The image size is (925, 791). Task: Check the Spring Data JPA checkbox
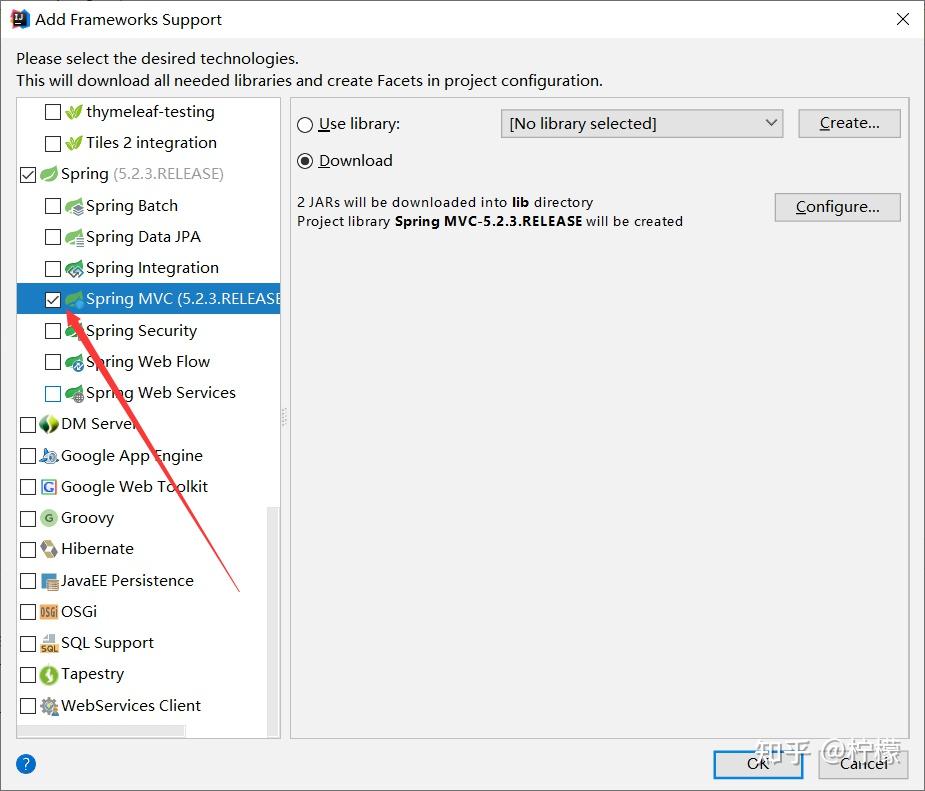pos(53,237)
